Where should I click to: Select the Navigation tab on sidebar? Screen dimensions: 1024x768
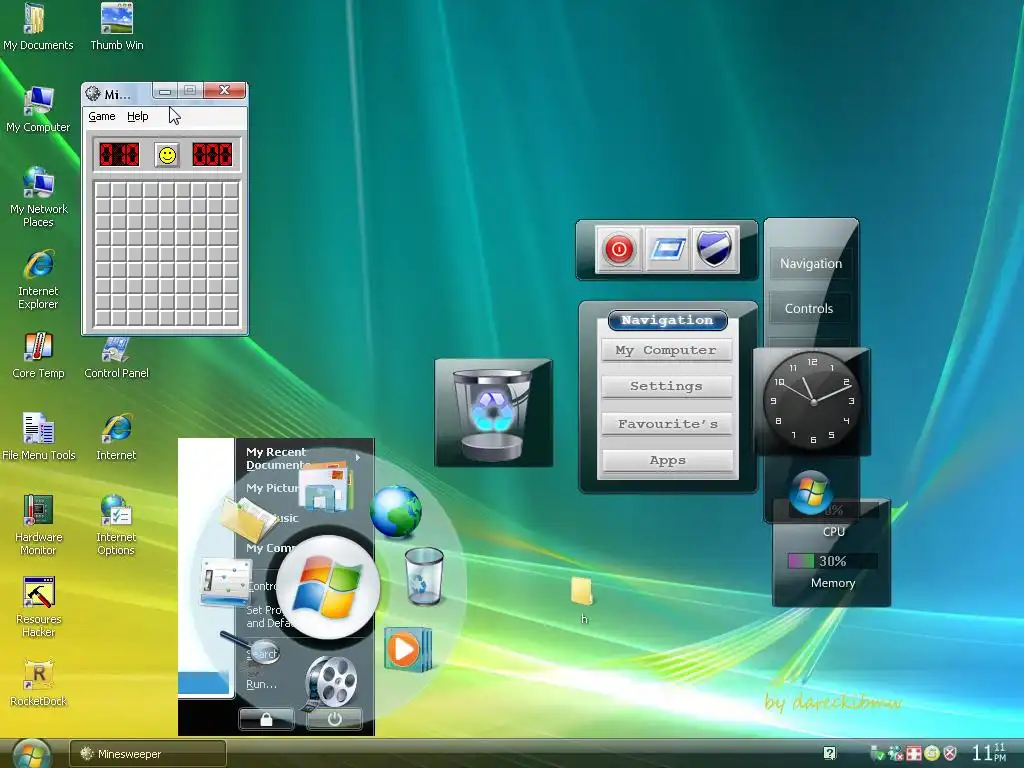click(810, 264)
